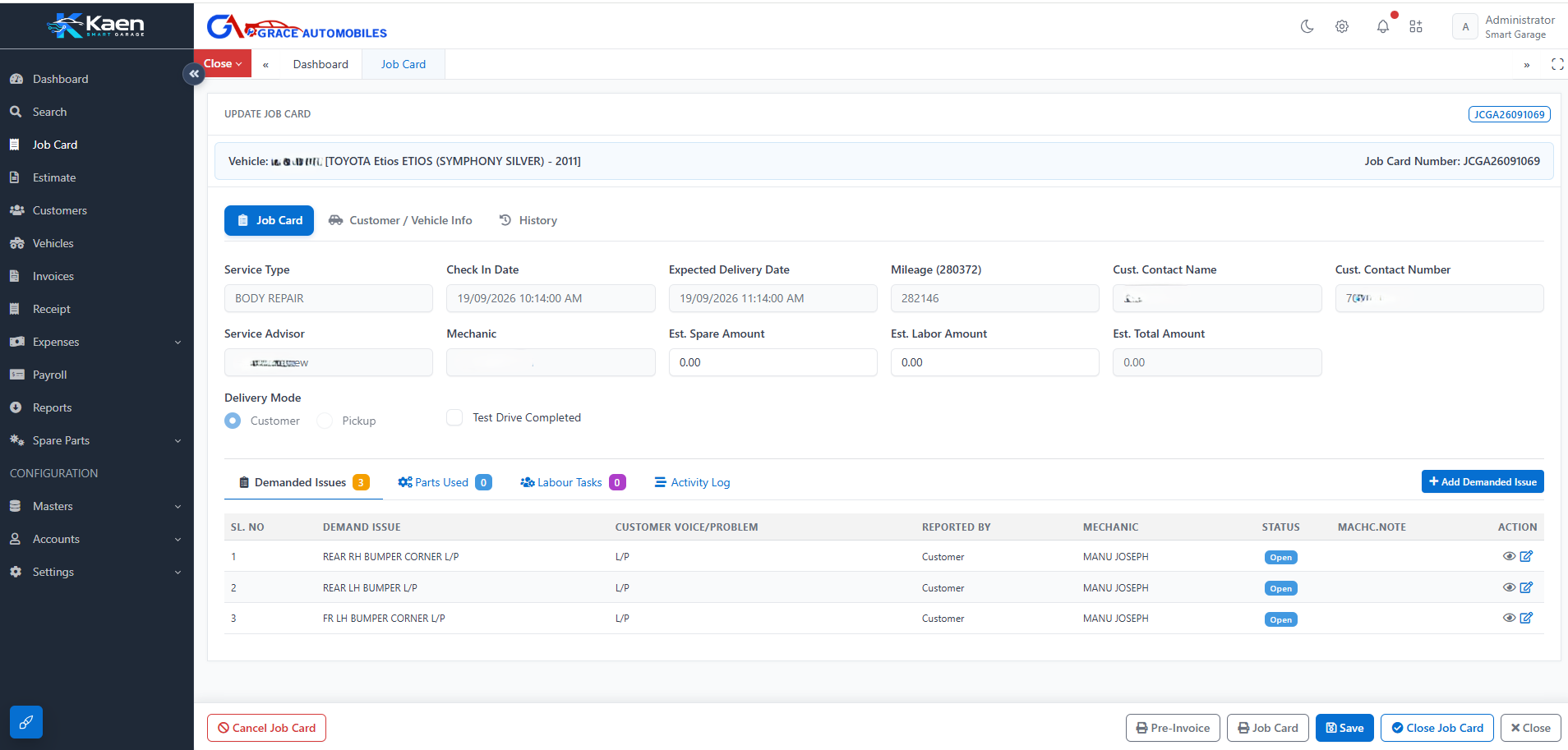Collapse sidebar with double-chevron button
This screenshot has height=750, width=1568.
[x=194, y=74]
